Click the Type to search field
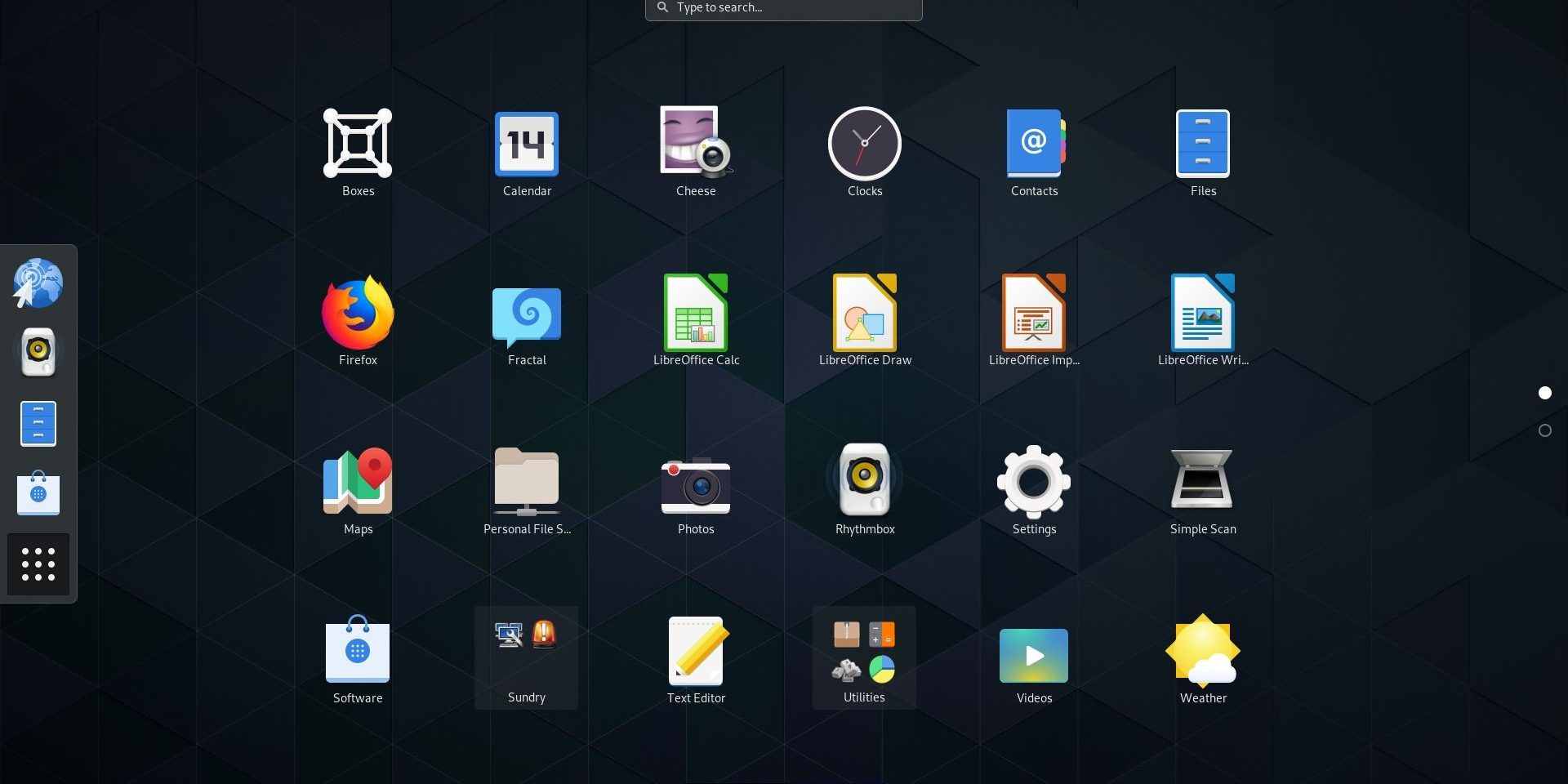The image size is (1568, 784). (784, 8)
